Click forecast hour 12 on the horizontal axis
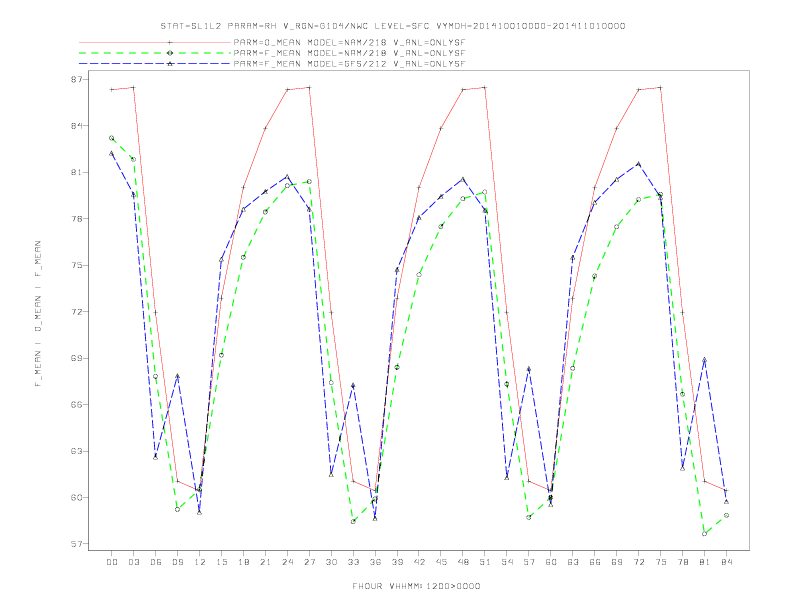This screenshot has height=612, width=792. [200, 562]
